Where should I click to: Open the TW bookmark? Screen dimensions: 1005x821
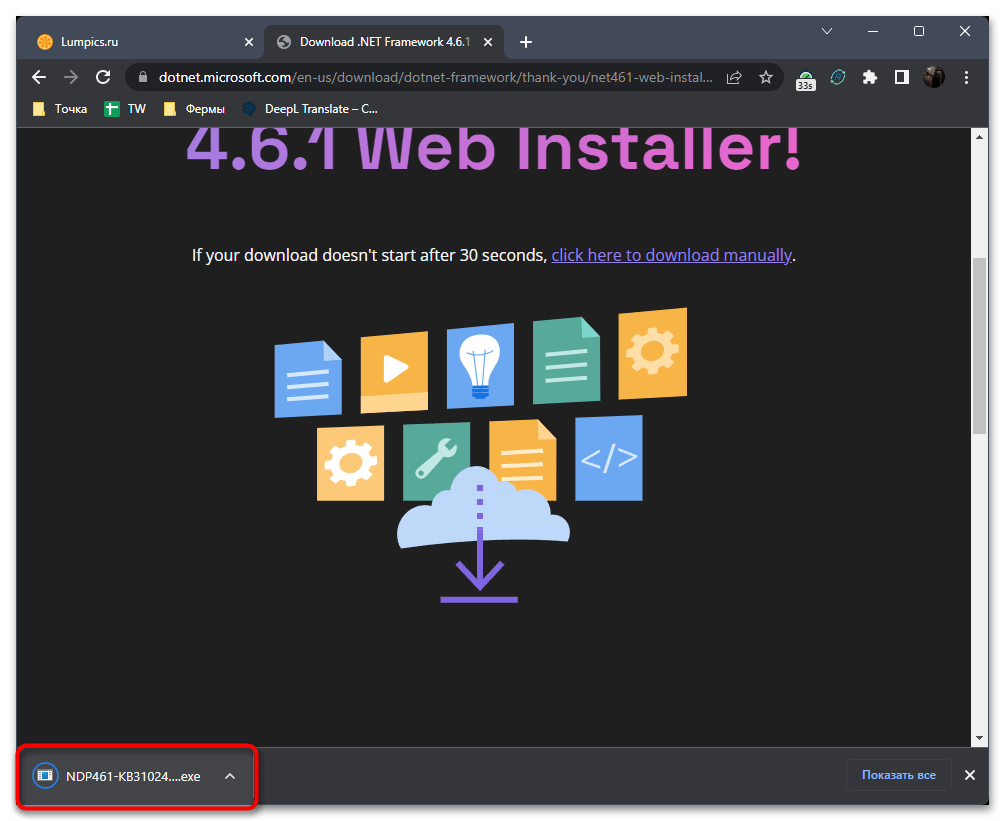(x=126, y=109)
